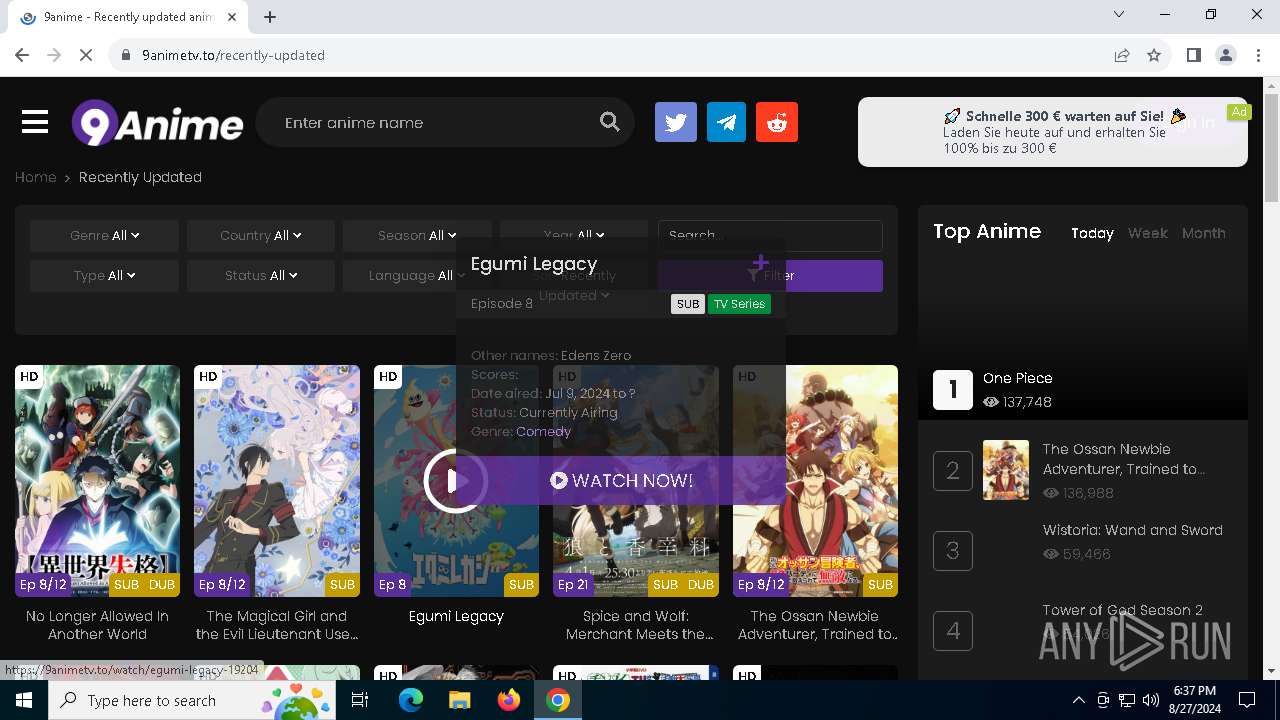Image resolution: width=1280 pixels, height=720 pixels.
Task: Open Tower of God Season 2 link
Action: tap(1122, 610)
